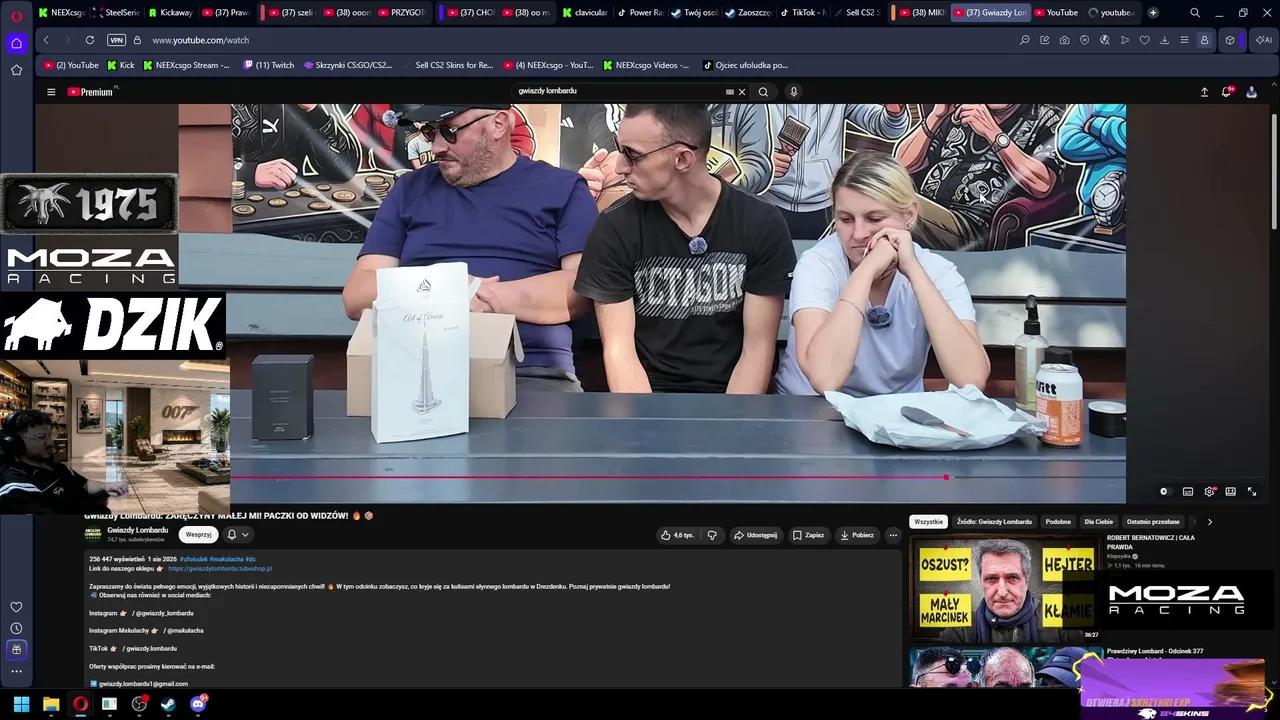Toggle subtitles in the video player
The width and height of the screenshot is (1280, 720).
(x=1187, y=491)
